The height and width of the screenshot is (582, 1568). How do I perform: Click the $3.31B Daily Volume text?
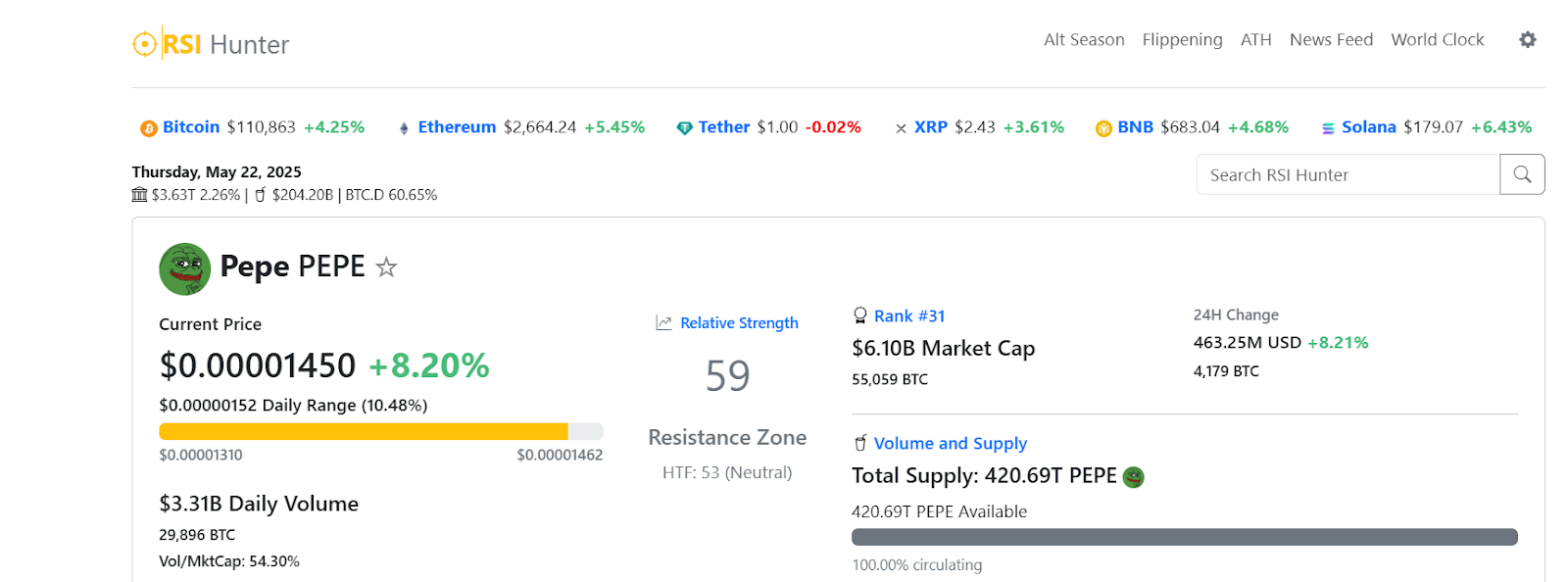pos(259,504)
